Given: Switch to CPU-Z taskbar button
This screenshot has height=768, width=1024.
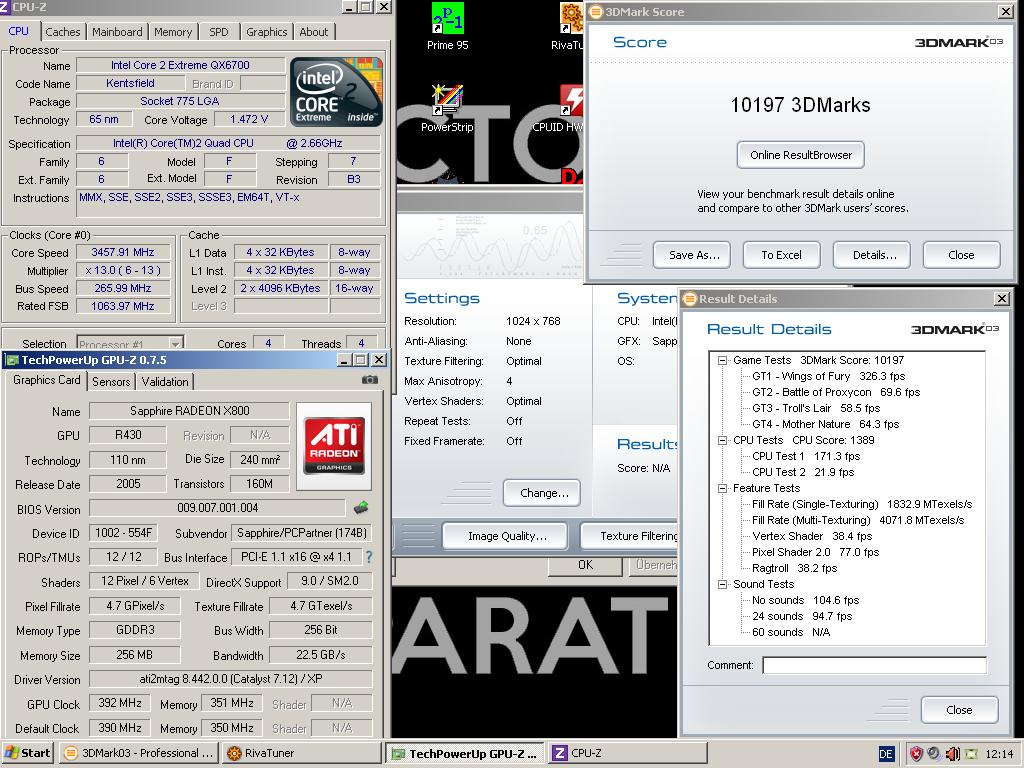Looking at the screenshot, I should pos(628,753).
